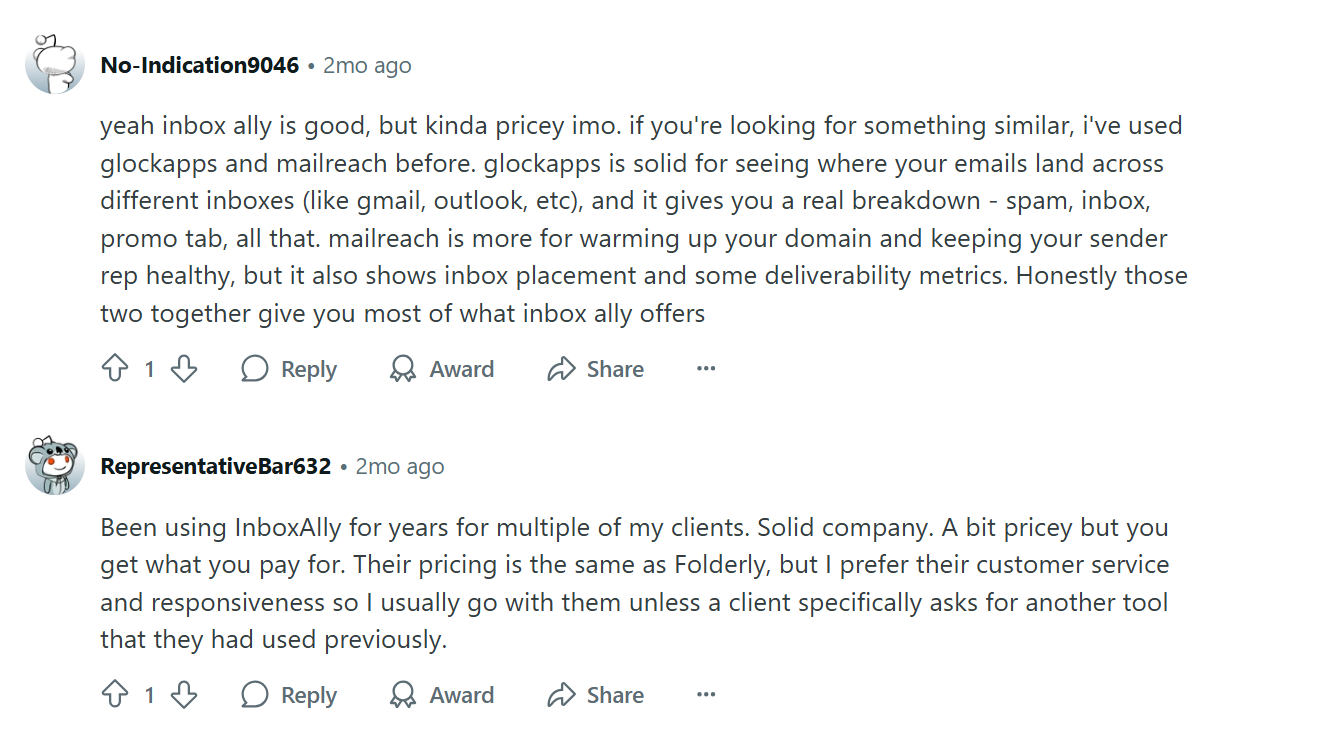Share No-Indication9046's comment

point(595,369)
